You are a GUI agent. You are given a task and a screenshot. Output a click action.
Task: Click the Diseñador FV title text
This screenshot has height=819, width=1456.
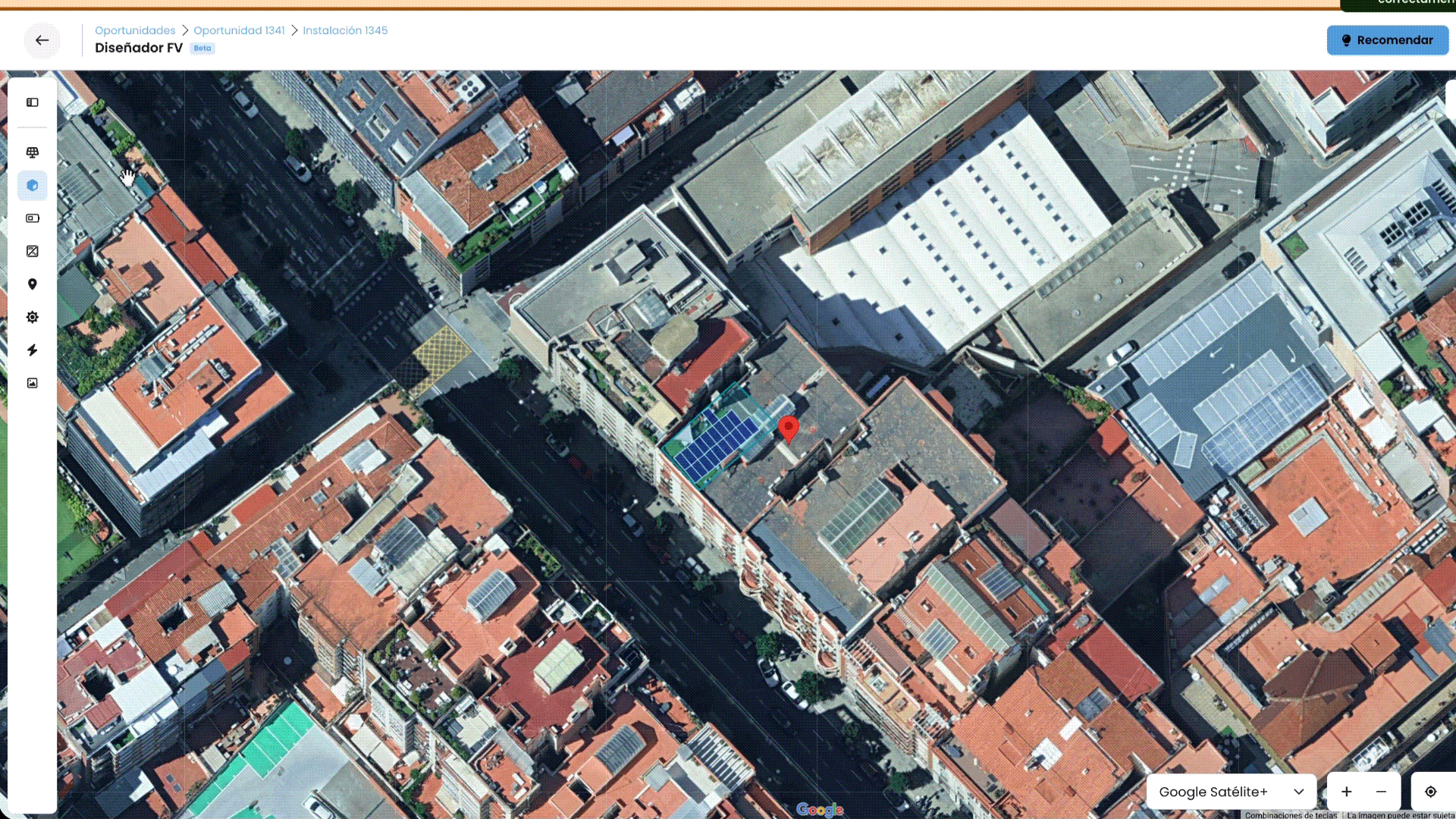pos(139,48)
